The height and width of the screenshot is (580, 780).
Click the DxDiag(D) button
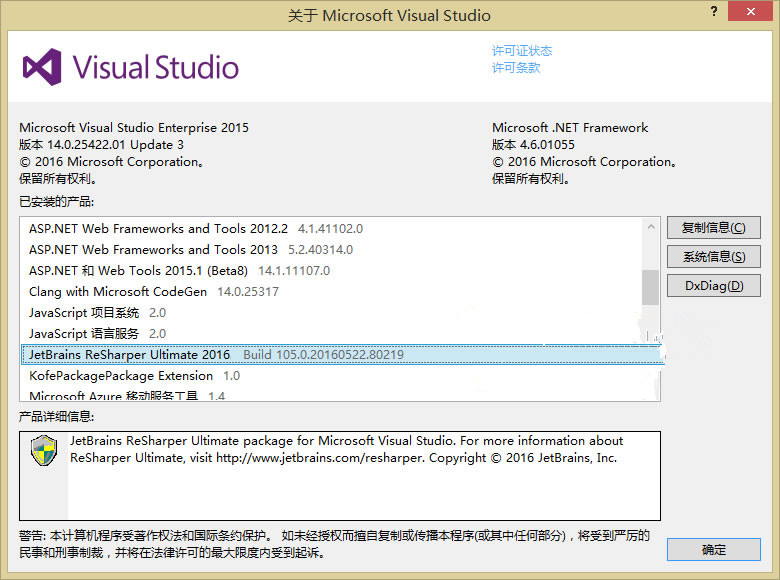[713, 286]
